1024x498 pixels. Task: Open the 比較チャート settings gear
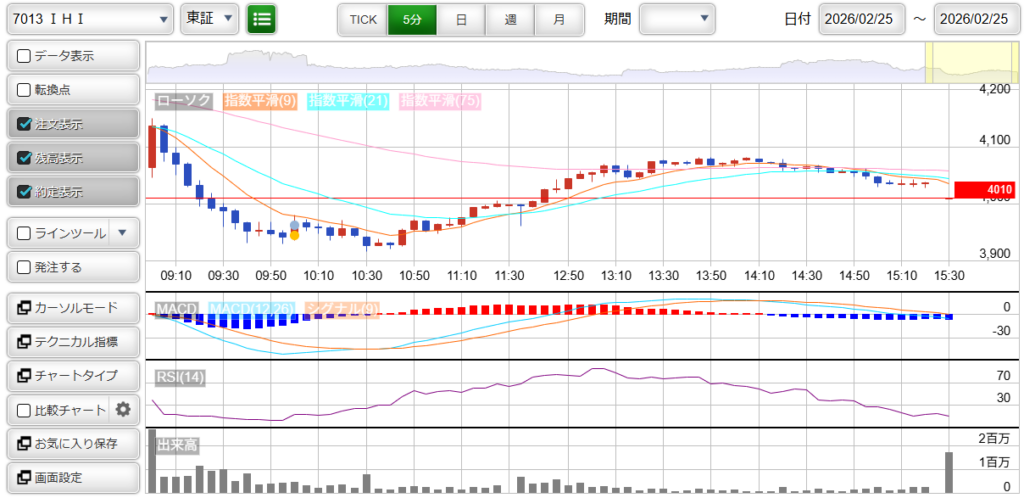[x=124, y=409]
